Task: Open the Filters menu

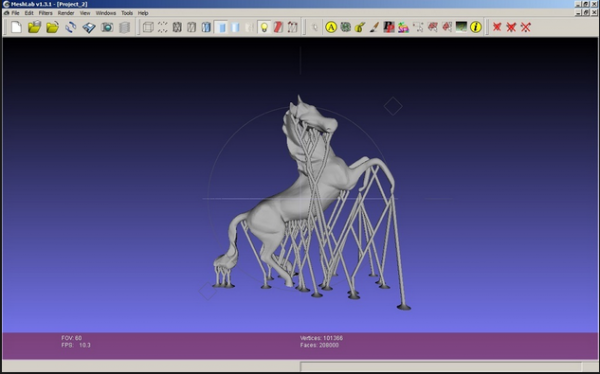Action: [x=46, y=13]
